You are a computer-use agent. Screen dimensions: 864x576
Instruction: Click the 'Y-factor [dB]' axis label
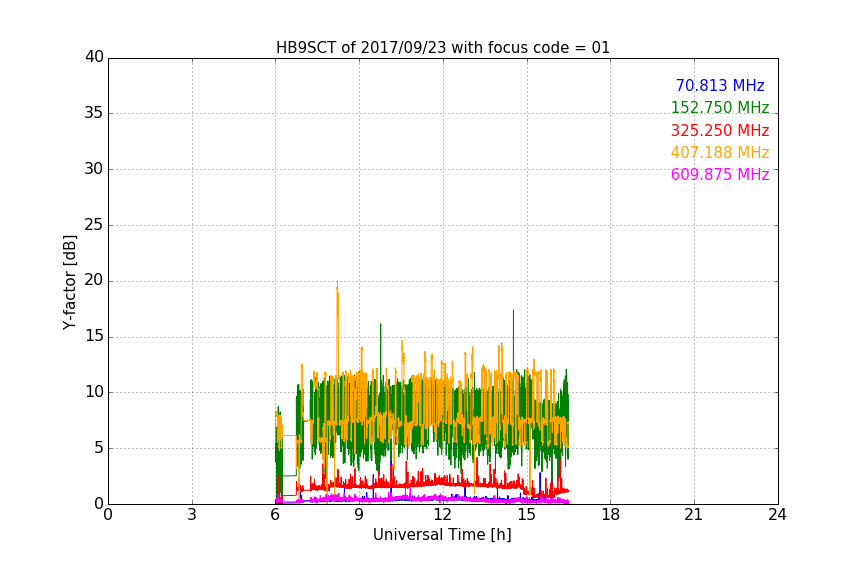tap(70, 282)
